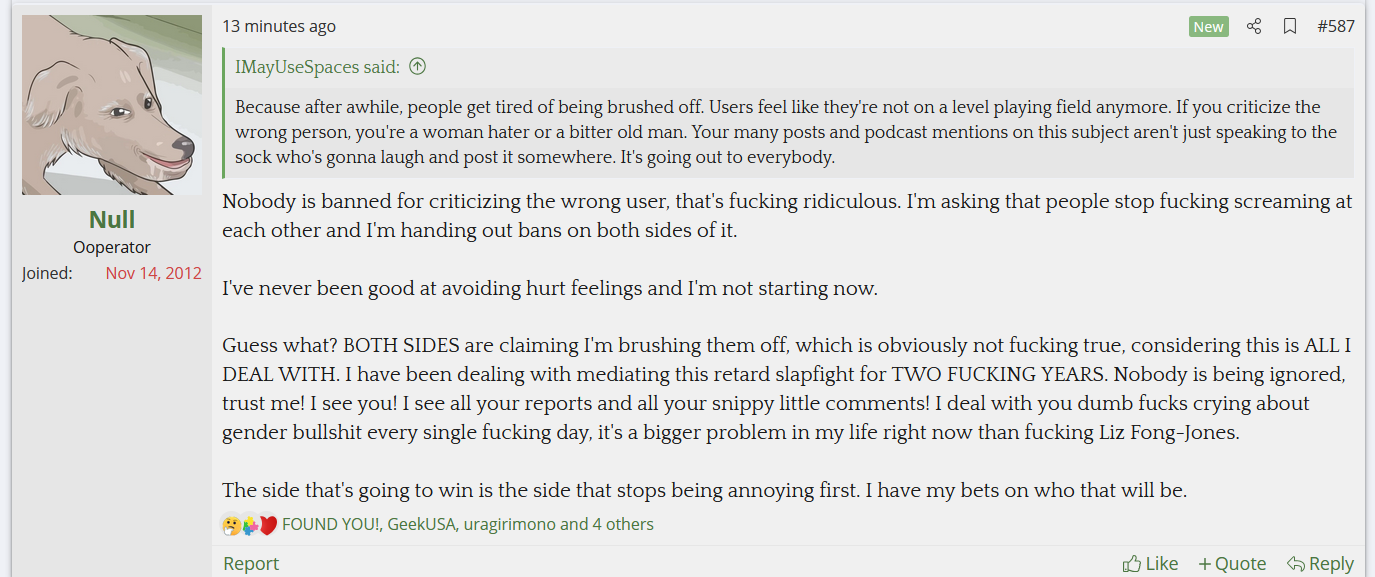This screenshot has width=1375, height=577.
Task: Open the #587 post permalink
Action: [1336, 26]
